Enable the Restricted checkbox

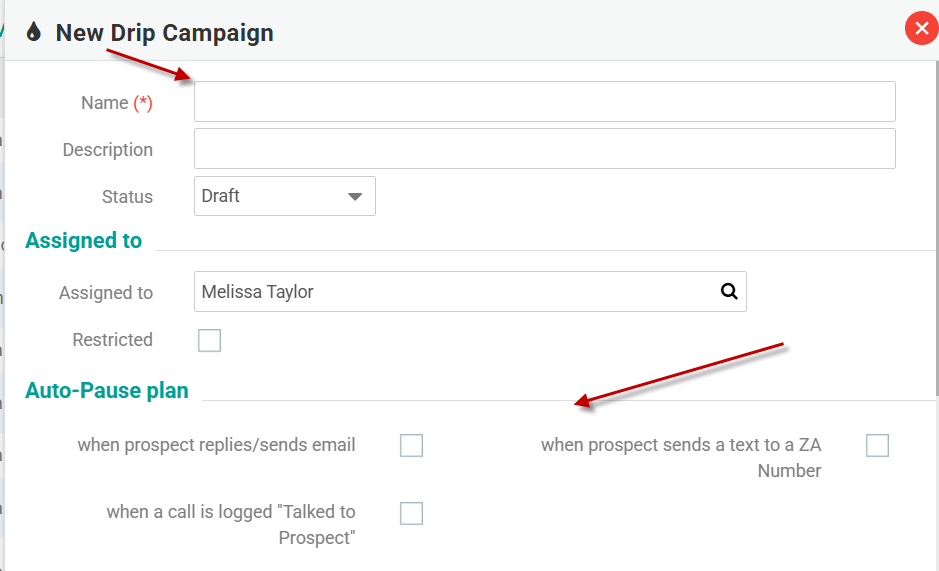(x=209, y=341)
